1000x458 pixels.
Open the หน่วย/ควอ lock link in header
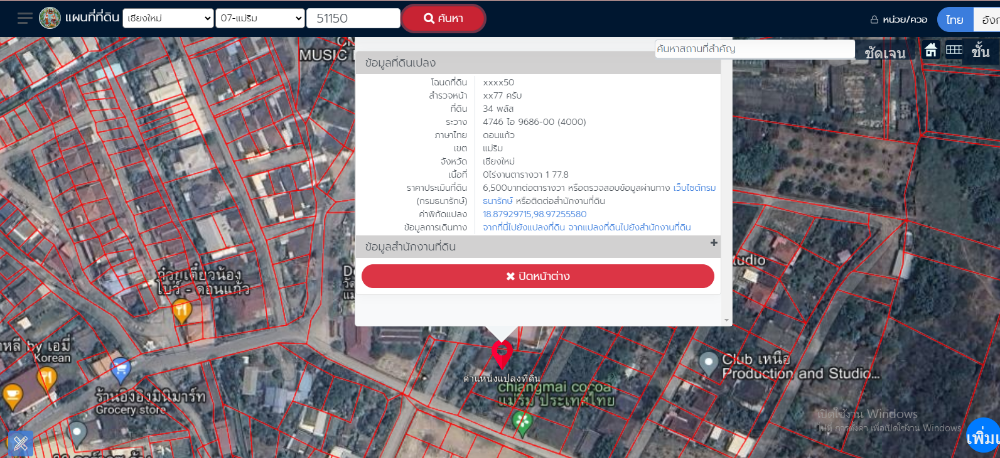click(x=899, y=20)
